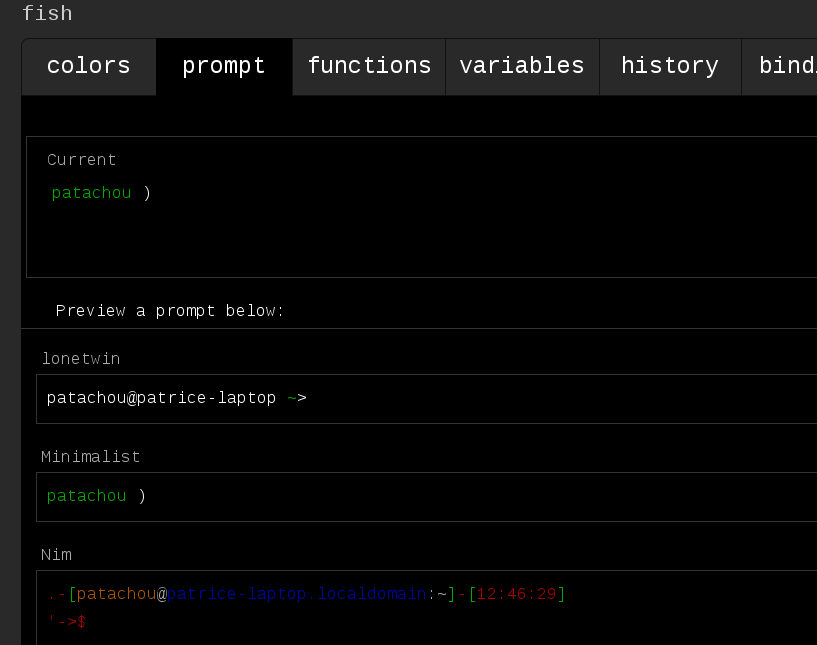Open the functions tab

(x=369, y=67)
